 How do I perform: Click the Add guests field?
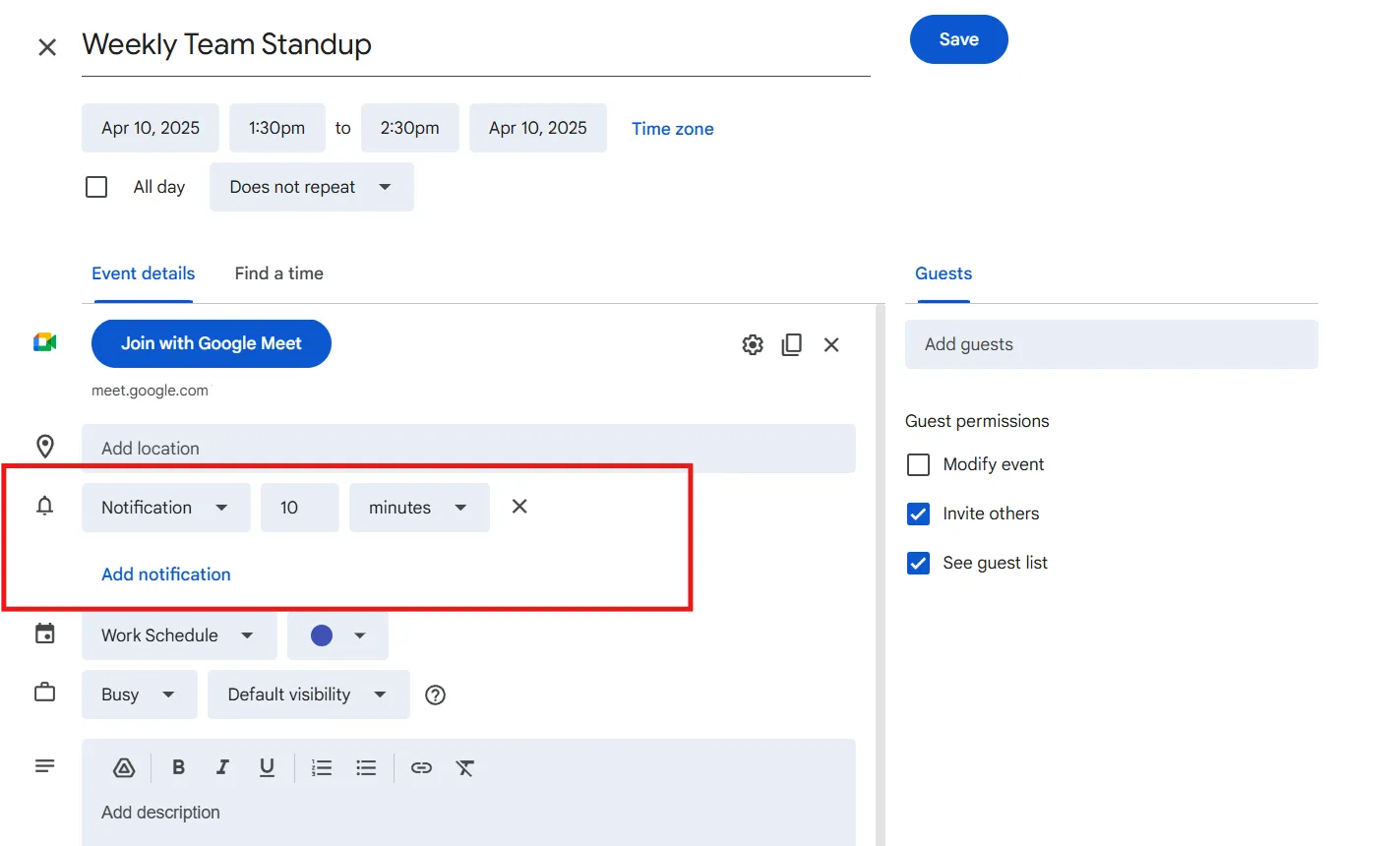[1112, 344]
